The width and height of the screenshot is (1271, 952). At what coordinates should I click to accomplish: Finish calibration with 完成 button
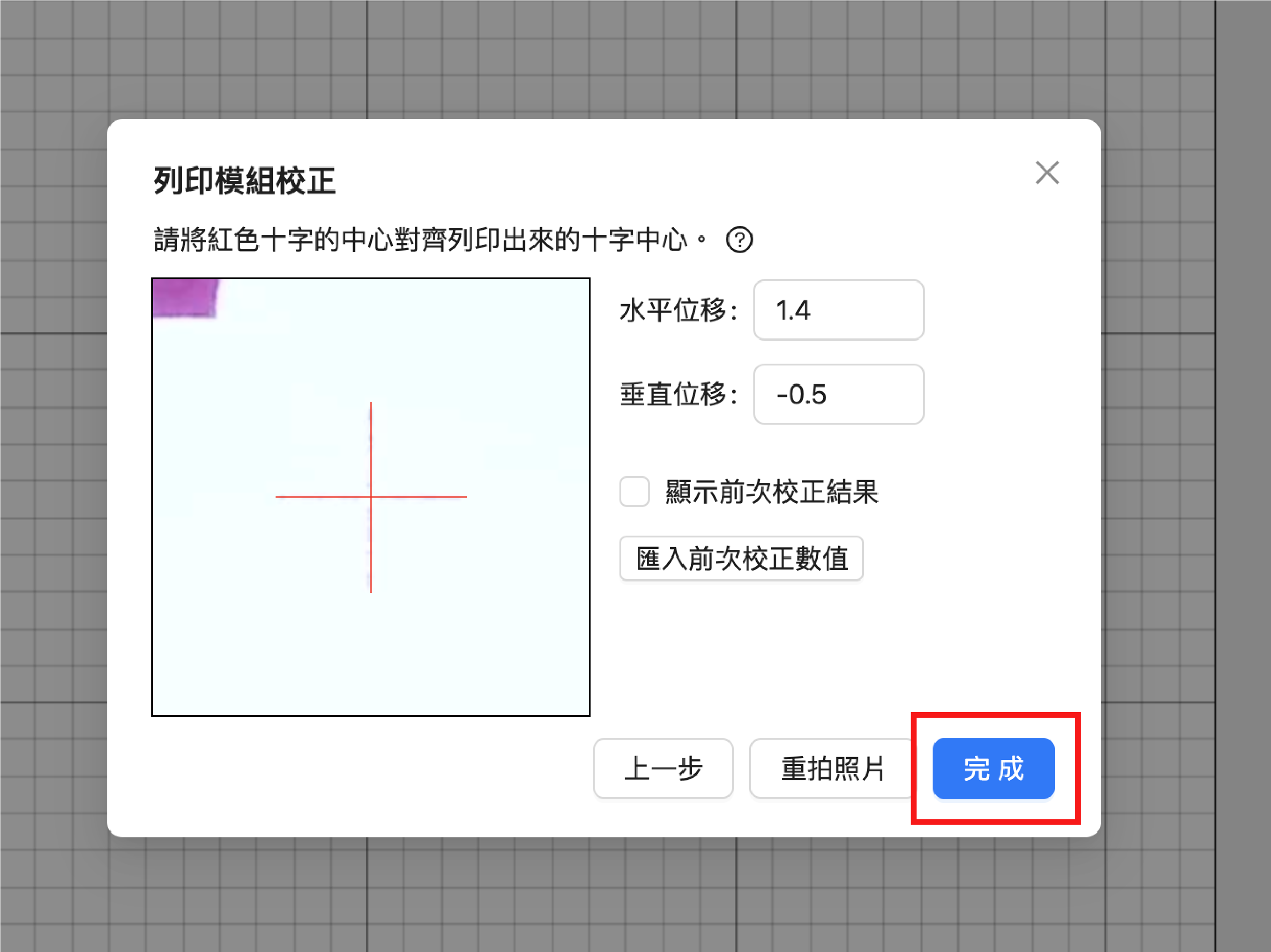(x=994, y=769)
